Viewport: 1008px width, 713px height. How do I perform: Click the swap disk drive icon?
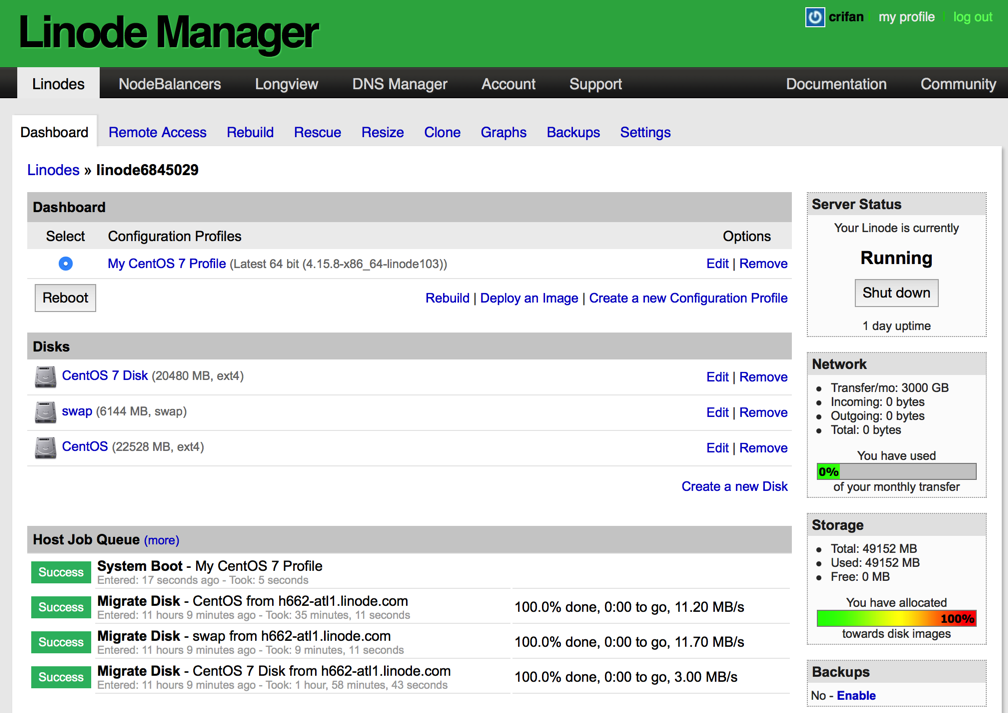click(45, 412)
